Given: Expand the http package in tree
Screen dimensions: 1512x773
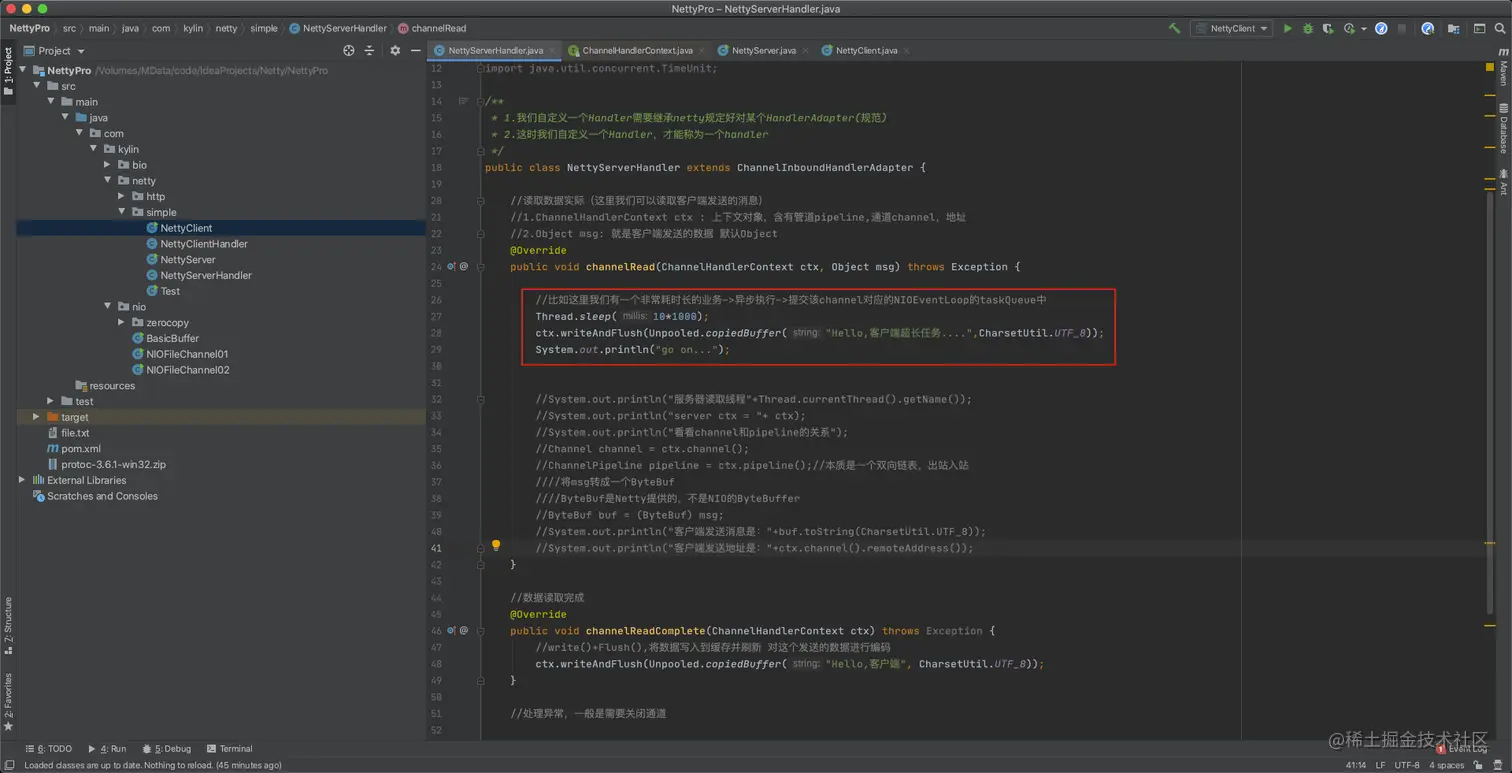Looking at the screenshot, I should (x=122, y=197).
